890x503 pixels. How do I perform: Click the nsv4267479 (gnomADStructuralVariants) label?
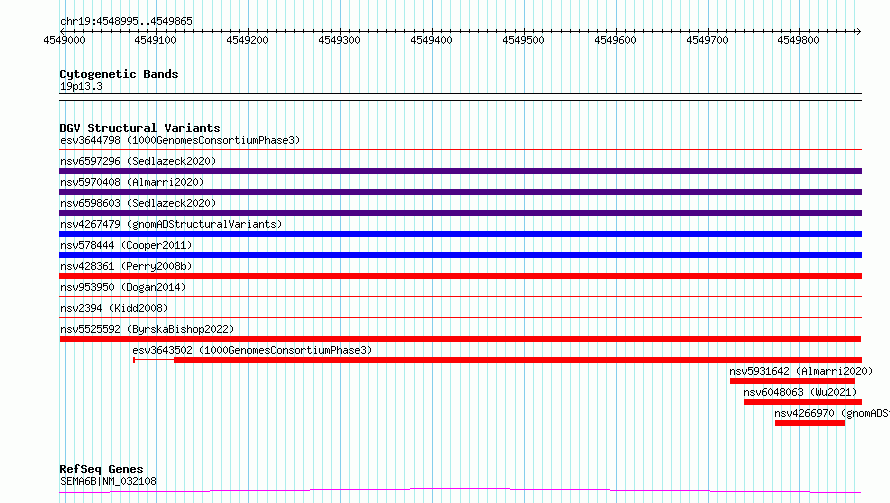pyautogui.click(x=171, y=224)
